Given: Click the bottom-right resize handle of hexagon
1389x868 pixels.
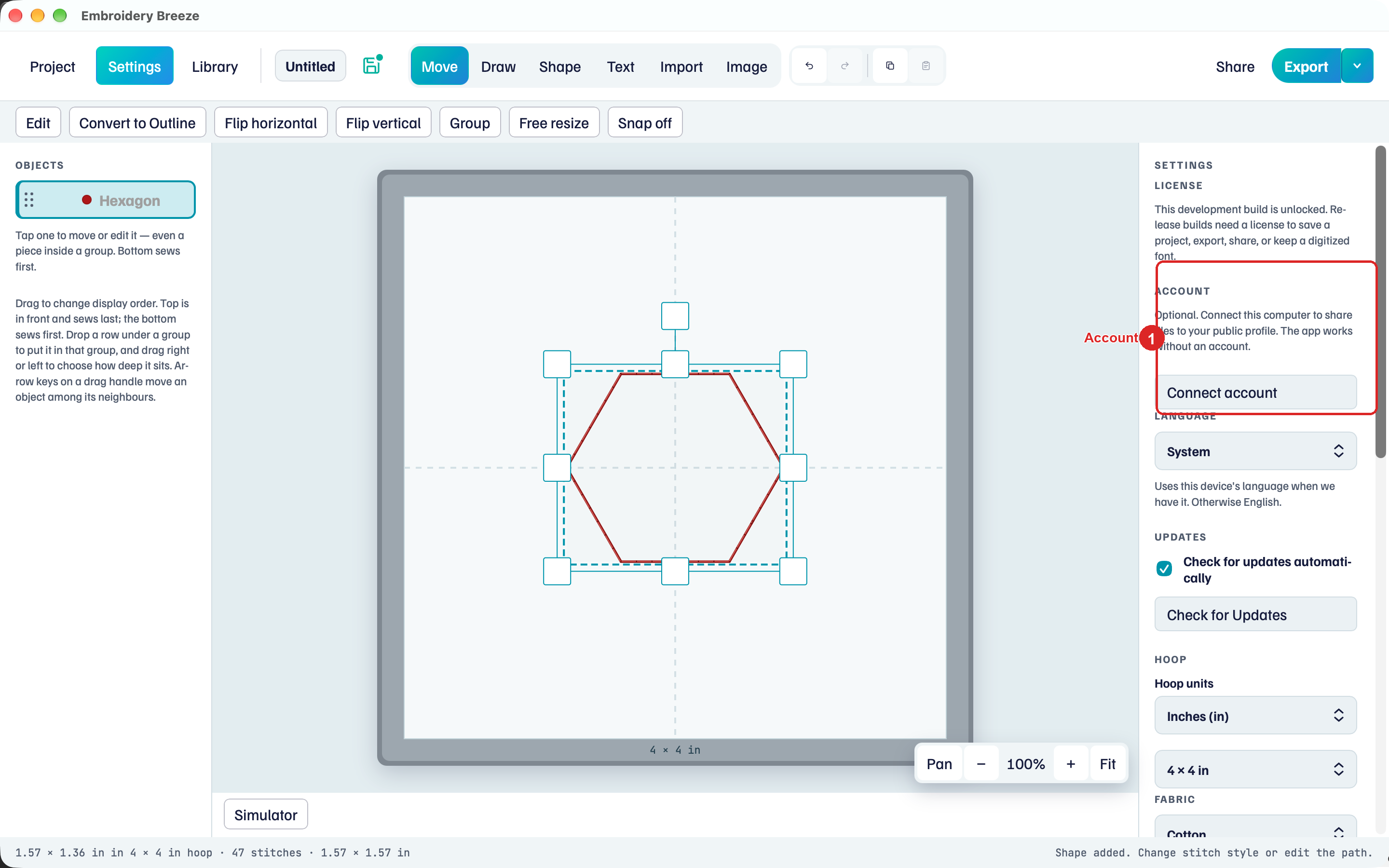Looking at the screenshot, I should coord(793,571).
